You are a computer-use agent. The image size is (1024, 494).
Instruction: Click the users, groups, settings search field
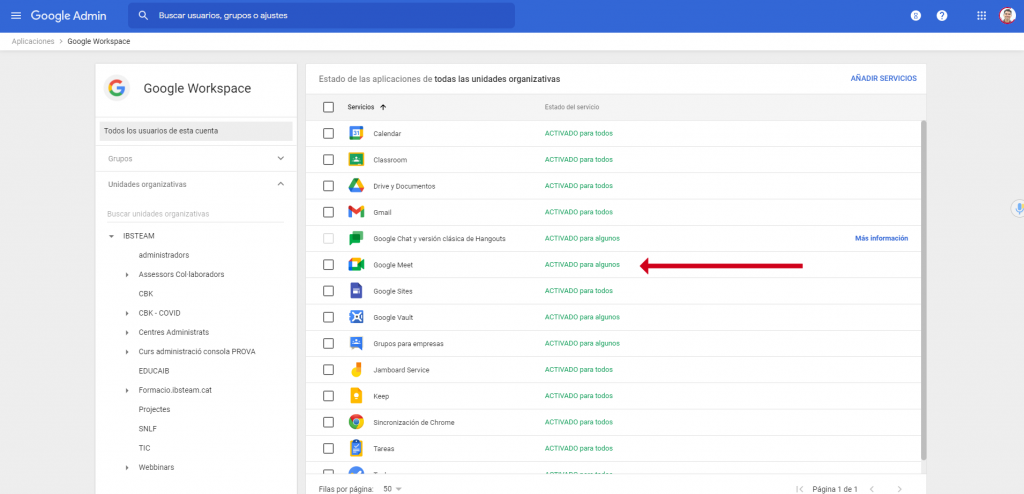(x=321, y=15)
